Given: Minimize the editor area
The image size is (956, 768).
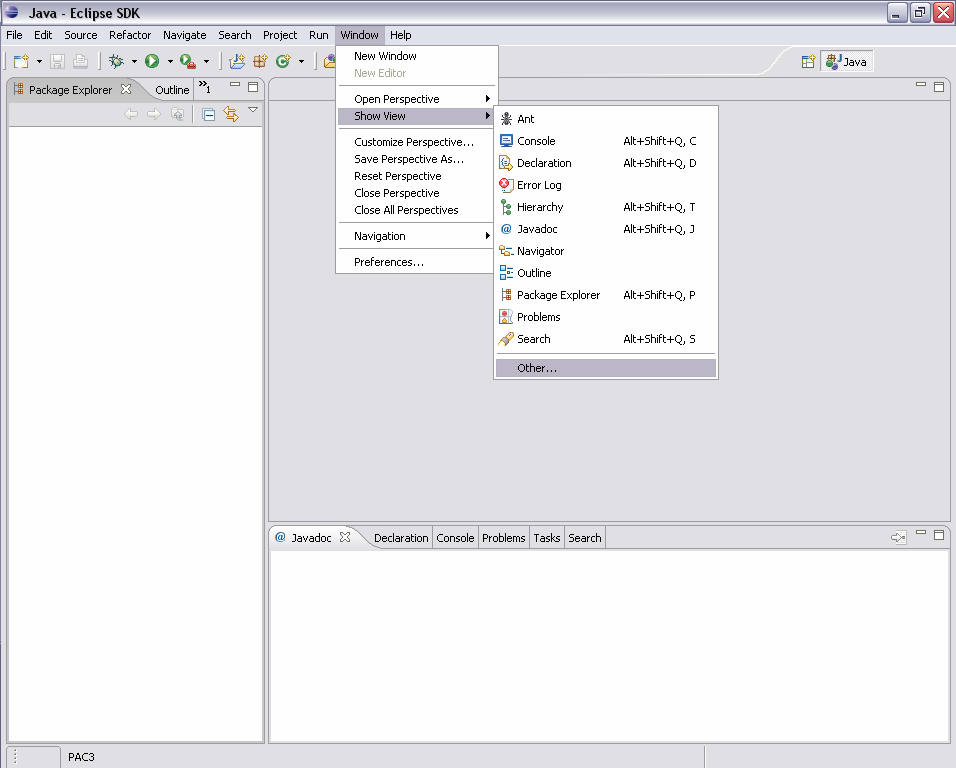Looking at the screenshot, I should (x=921, y=85).
